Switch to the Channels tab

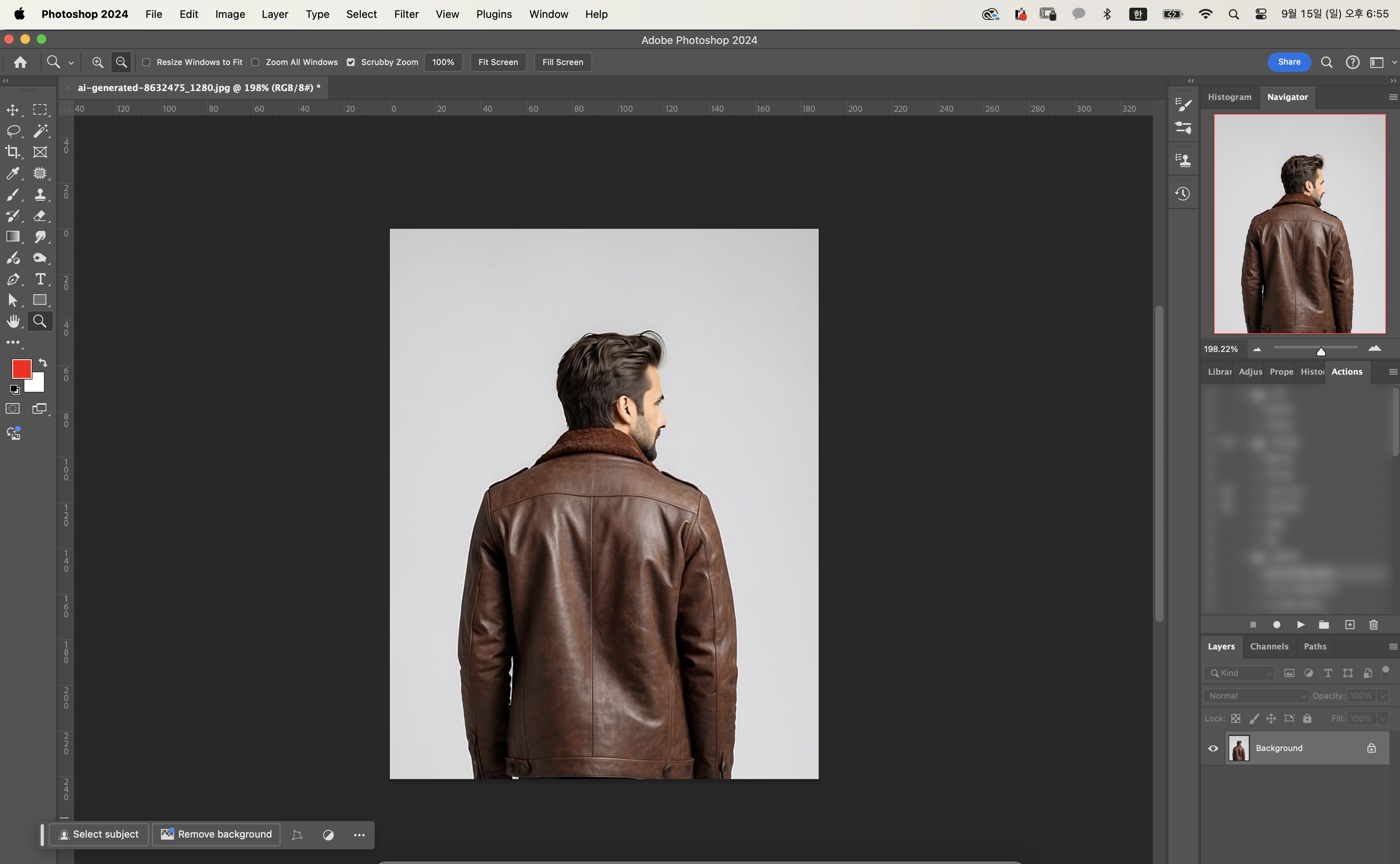tap(1269, 646)
